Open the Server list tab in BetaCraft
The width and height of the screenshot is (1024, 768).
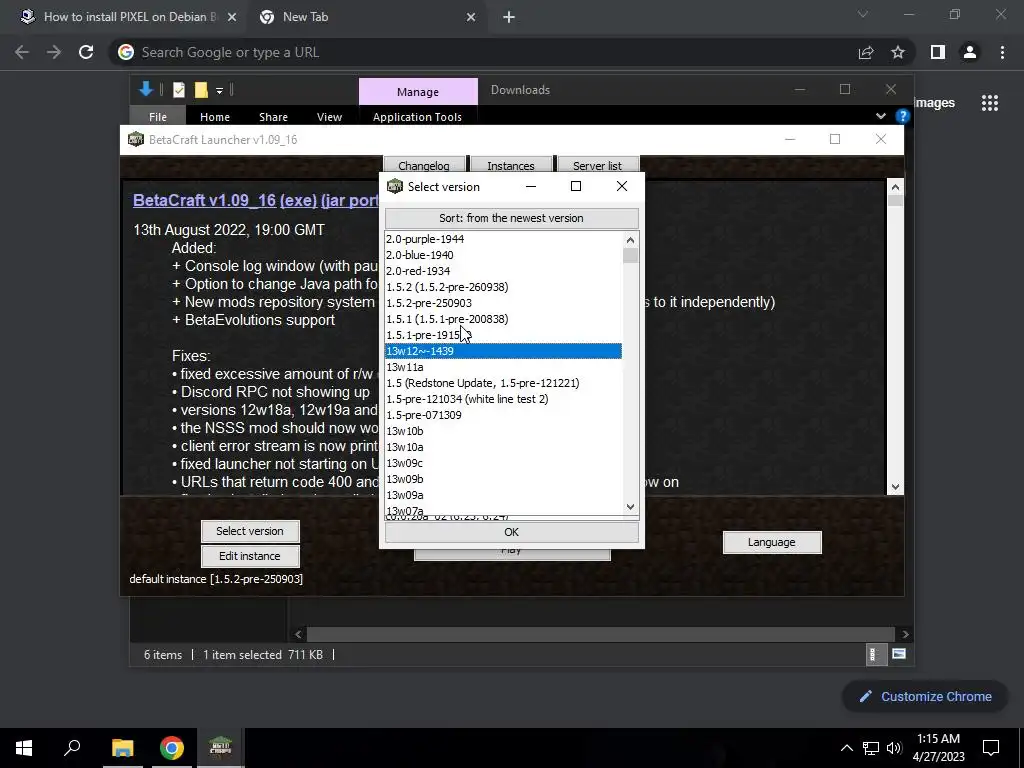tap(597, 165)
